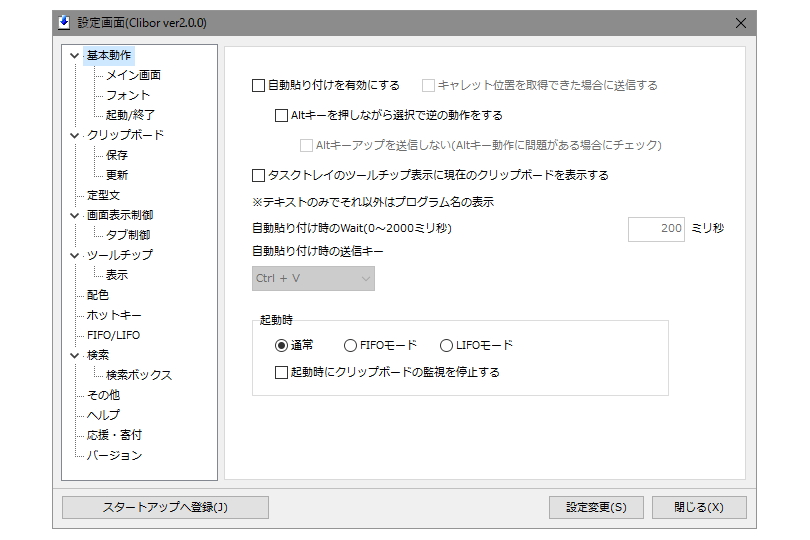Open the バージョン page in tree
This screenshot has width=810, height=540.
114,455
